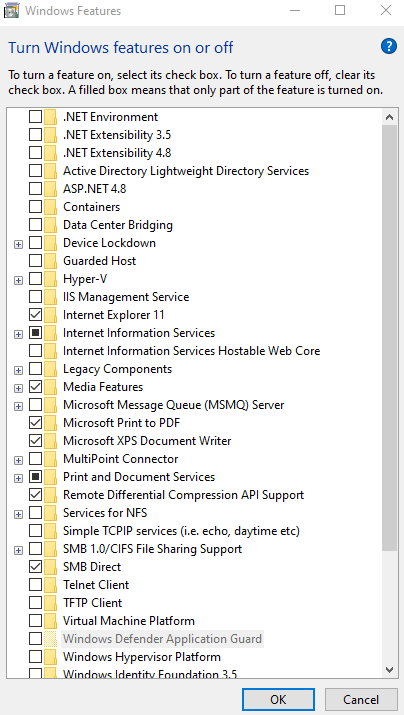The height and width of the screenshot is (715, 404).
Task: Click the folder icon beside Hyper-V
Action: click(50, 279)
